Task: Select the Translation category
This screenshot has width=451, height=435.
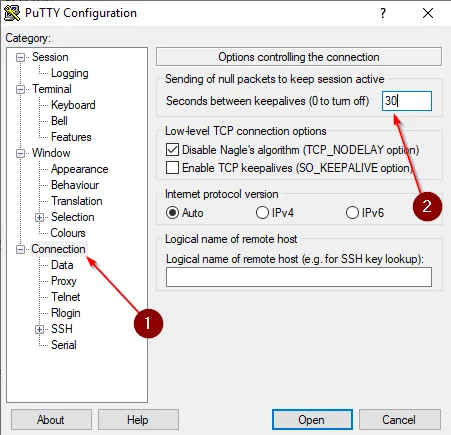Action: 77,201
